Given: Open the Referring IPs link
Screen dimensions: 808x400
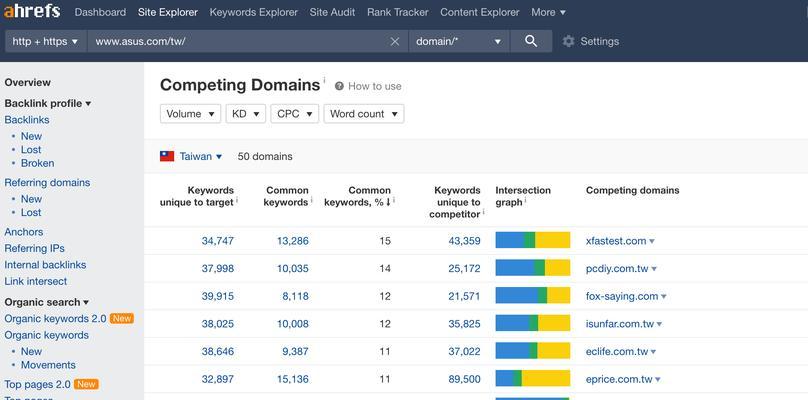Looking at the screenshot, I should point(35,248).
